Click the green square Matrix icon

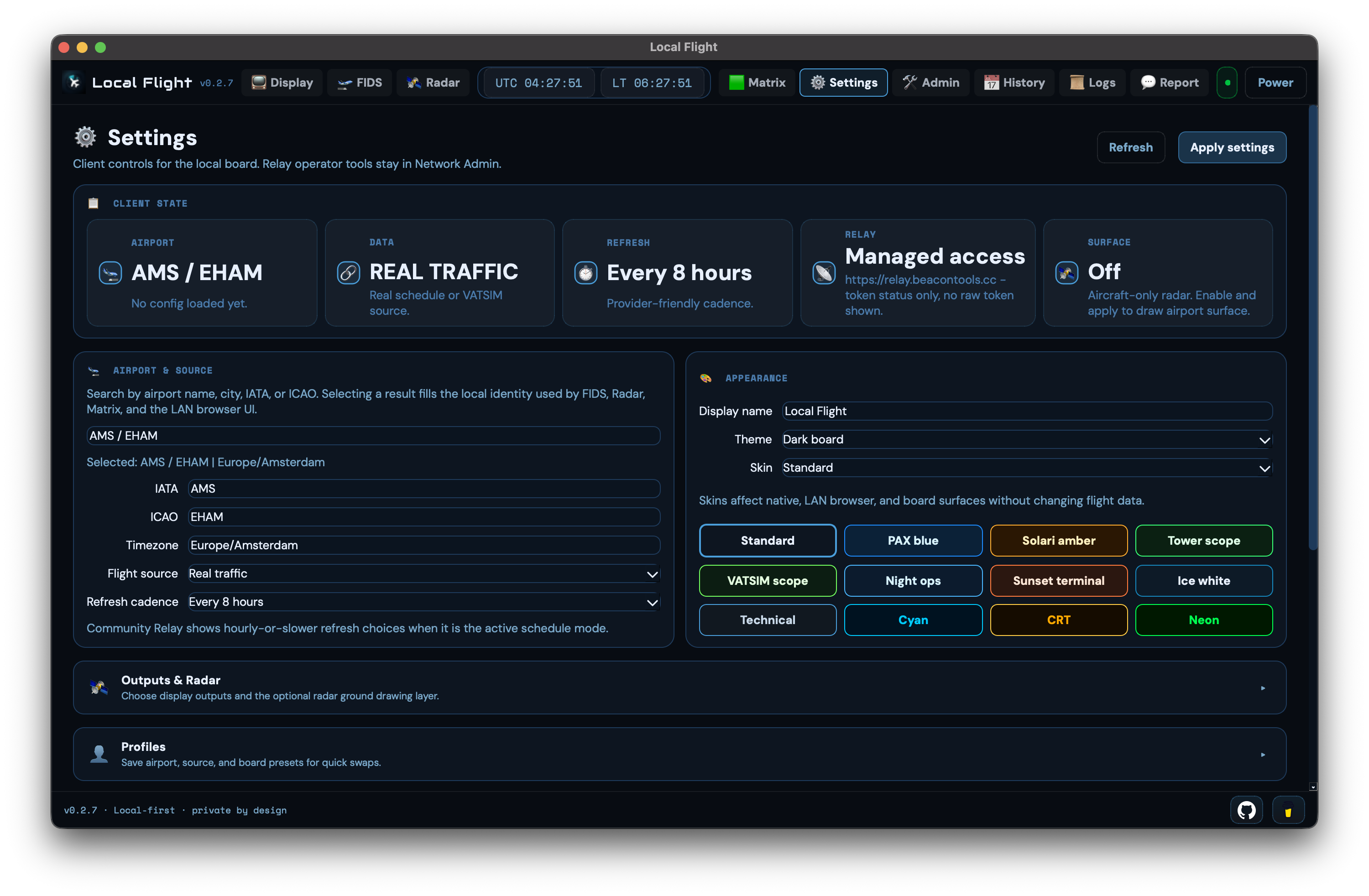[x=736, y=82]
